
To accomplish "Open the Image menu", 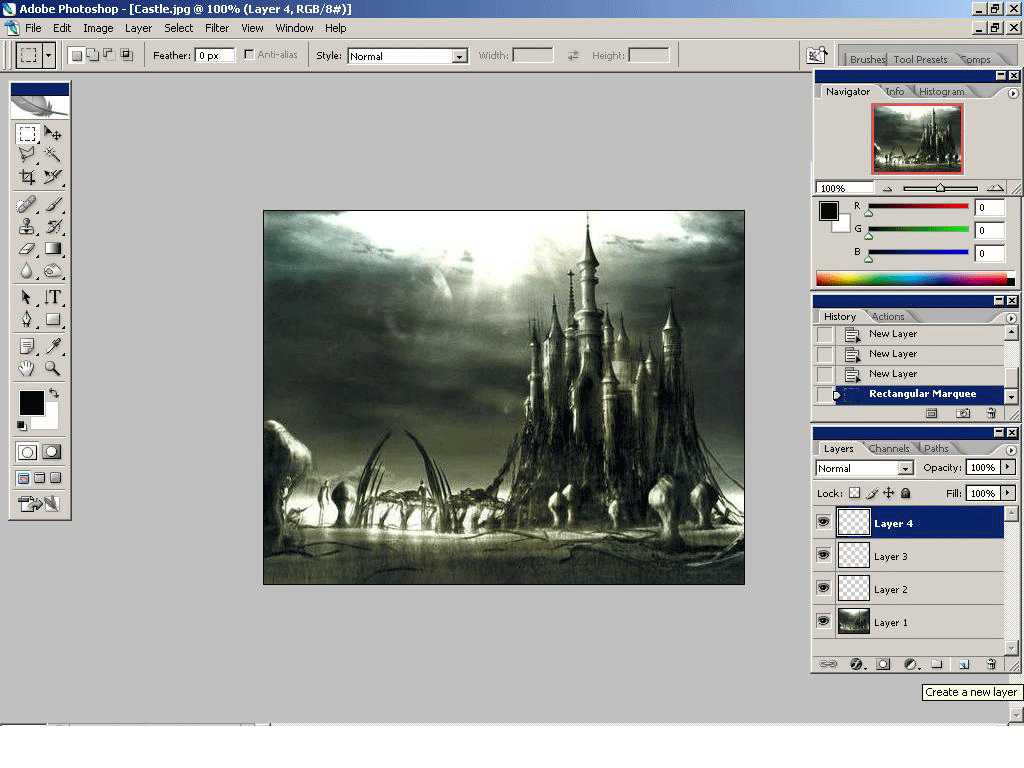I will 98,28.
